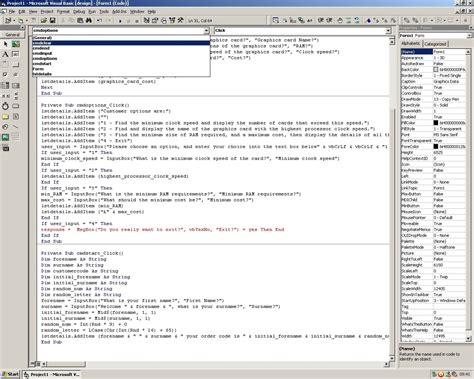Choose cmdstart in the object dropdown list

coord(121,64)
